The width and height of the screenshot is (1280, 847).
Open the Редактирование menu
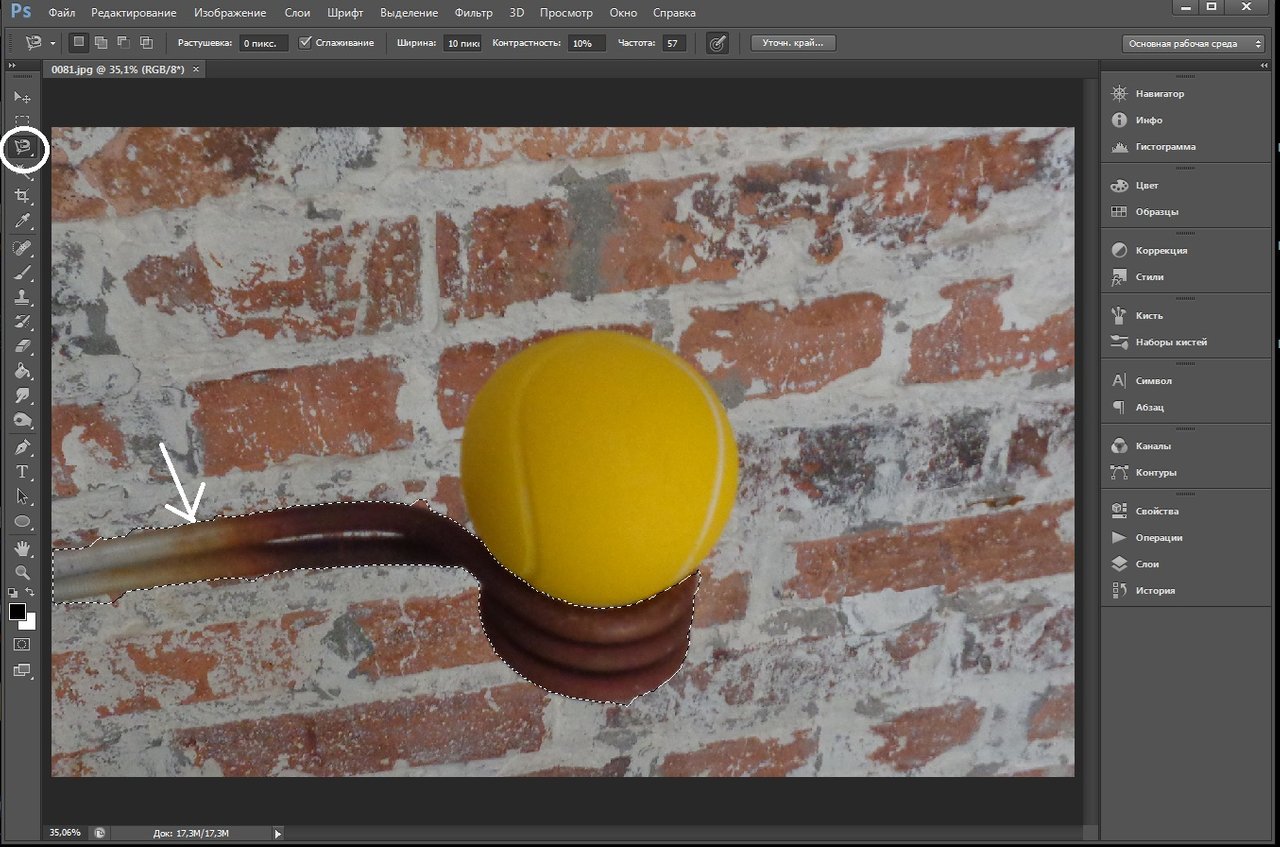click(x=133, y=13)
